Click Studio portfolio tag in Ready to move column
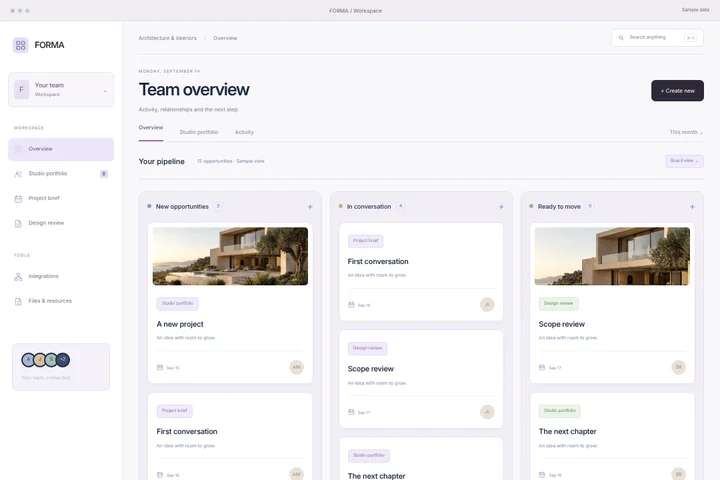The height and width of the screenshot is (480, 720). coord(559,411)
